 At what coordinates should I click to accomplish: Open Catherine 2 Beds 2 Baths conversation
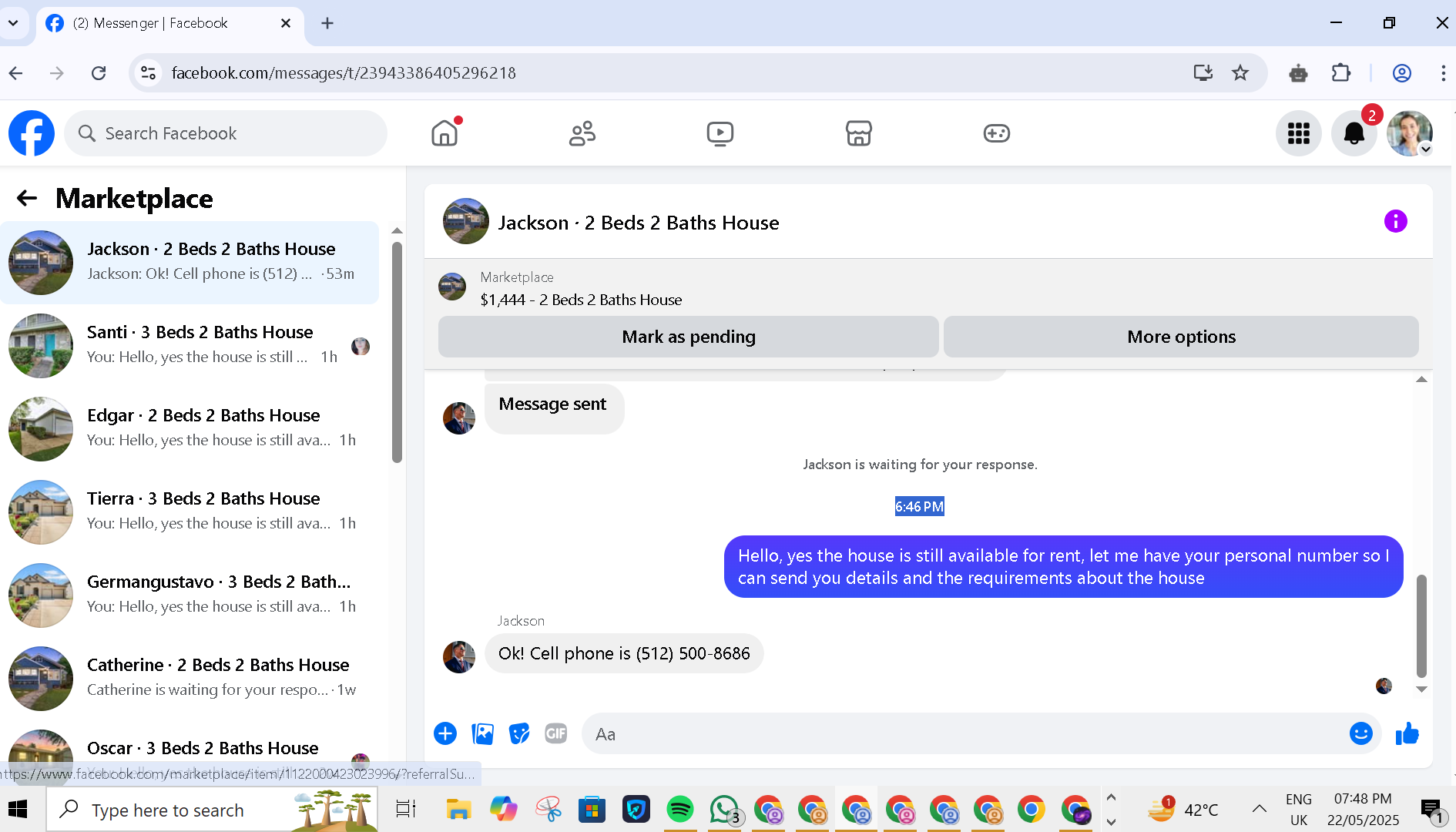(x=190, y=679)
